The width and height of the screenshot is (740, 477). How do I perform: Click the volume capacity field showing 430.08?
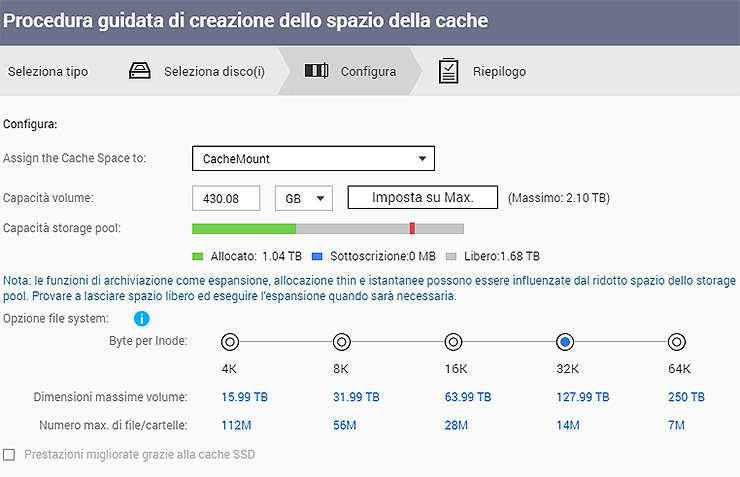(225, 198)
